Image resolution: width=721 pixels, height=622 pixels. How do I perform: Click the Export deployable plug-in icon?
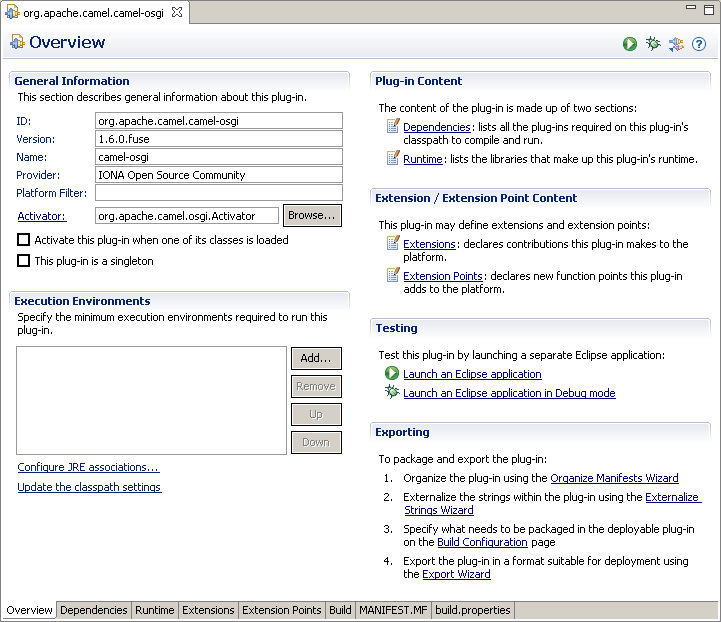(x=676, y=44)
